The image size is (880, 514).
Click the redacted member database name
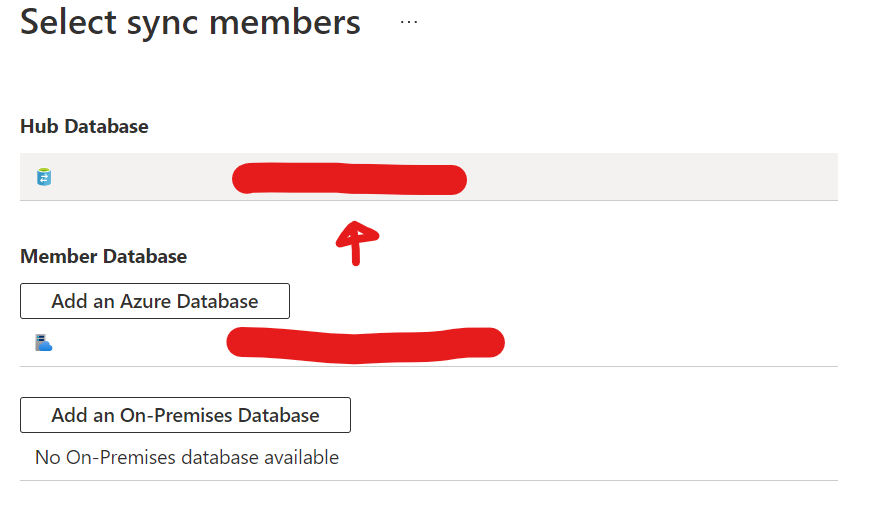click(x=365, y=343)
